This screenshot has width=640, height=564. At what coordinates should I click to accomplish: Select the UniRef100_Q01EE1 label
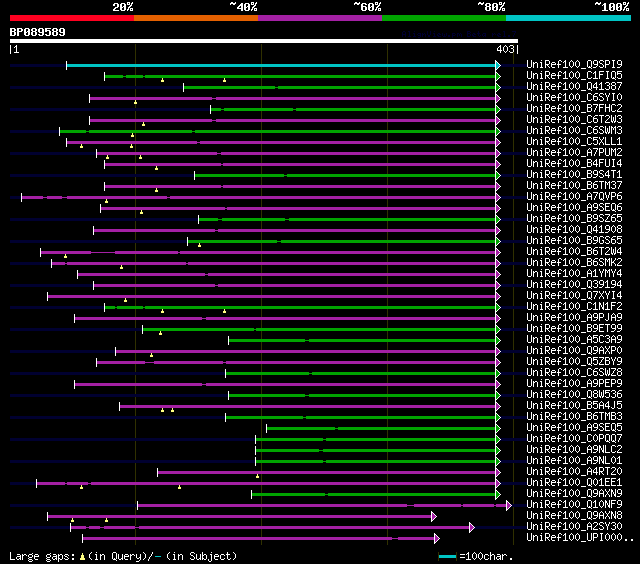click(x=574, y=483)
